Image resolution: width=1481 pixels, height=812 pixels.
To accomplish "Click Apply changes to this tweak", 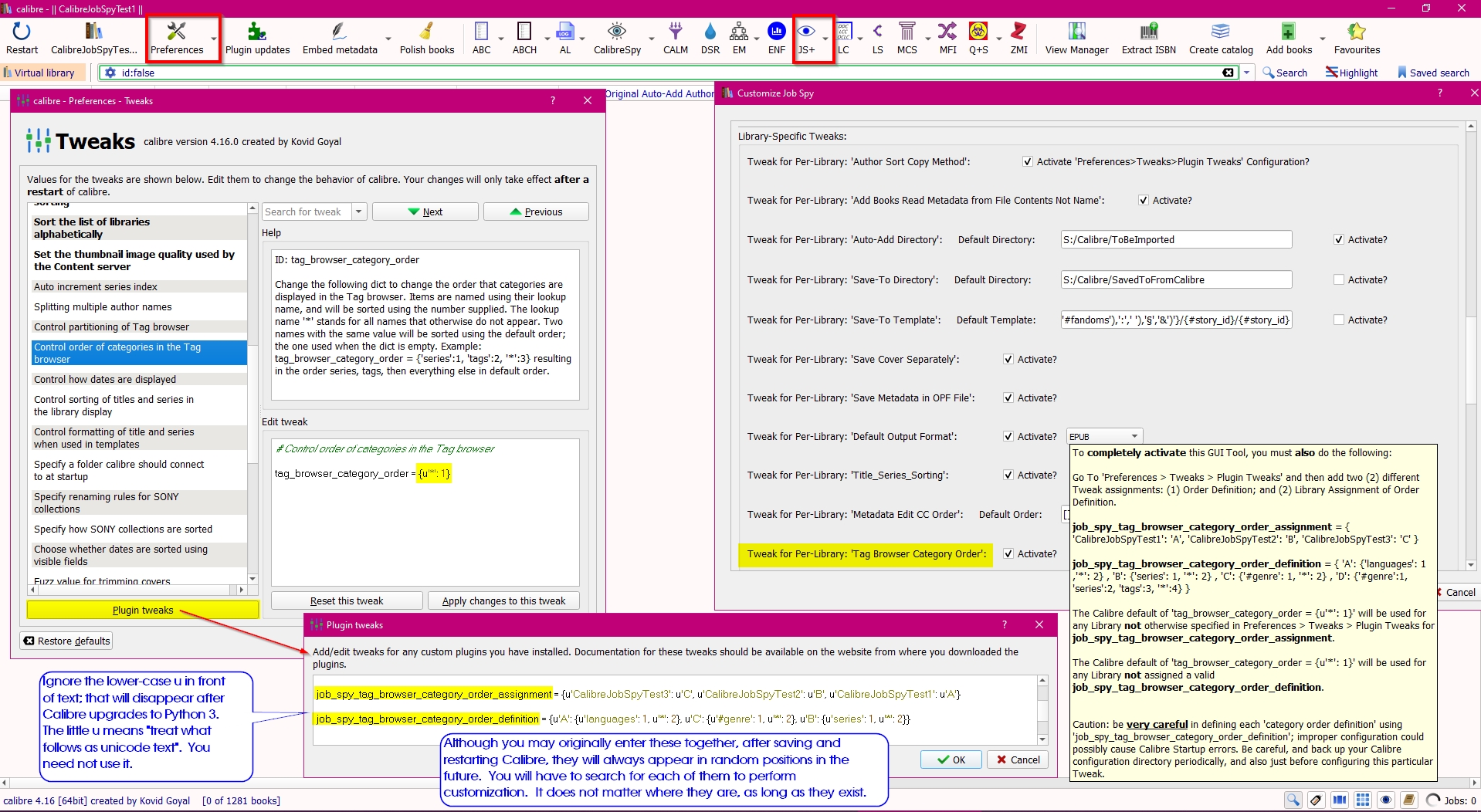I will [x=503, y=601].
